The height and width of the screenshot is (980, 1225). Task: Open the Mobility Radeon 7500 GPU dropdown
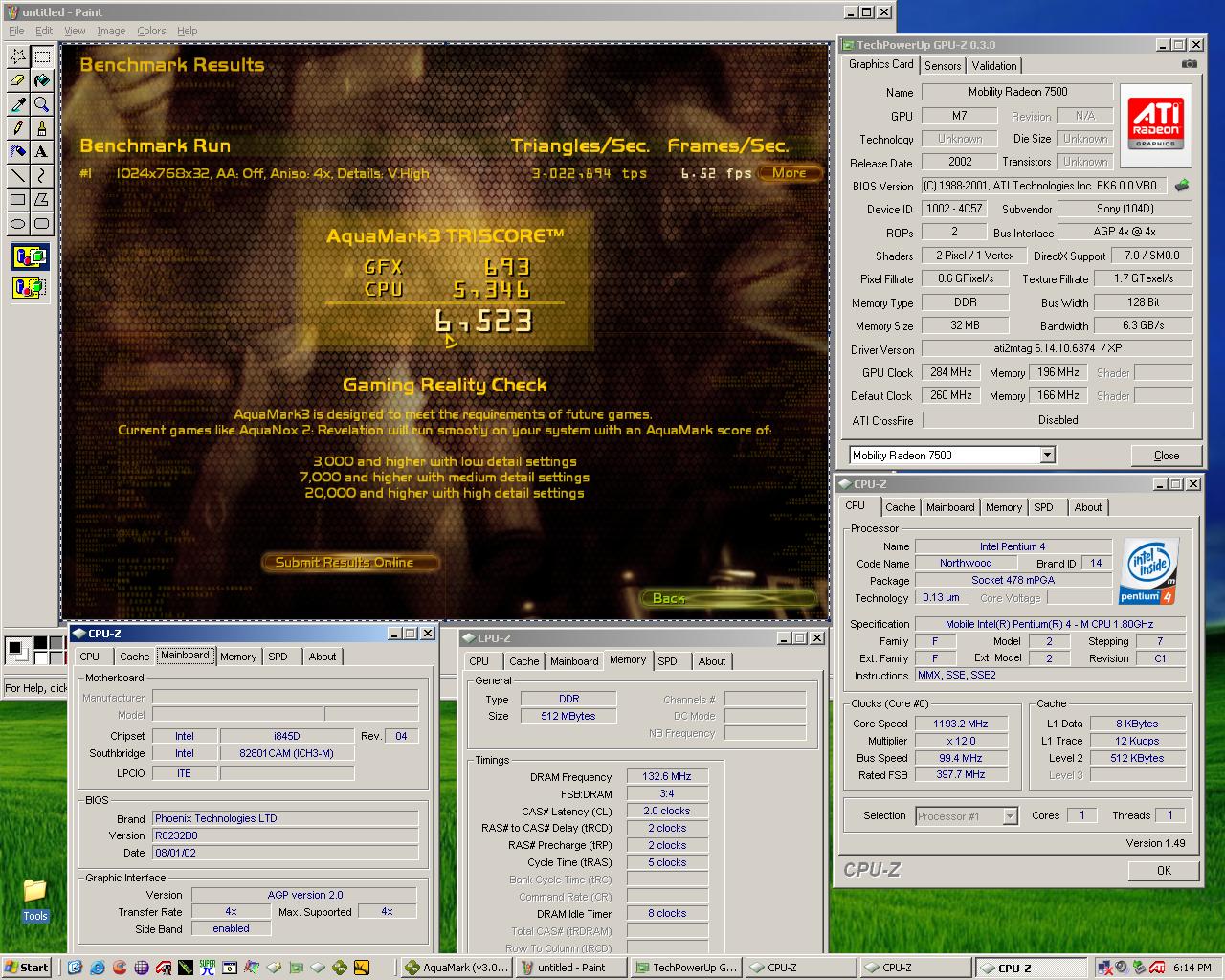pos(1047,456)
